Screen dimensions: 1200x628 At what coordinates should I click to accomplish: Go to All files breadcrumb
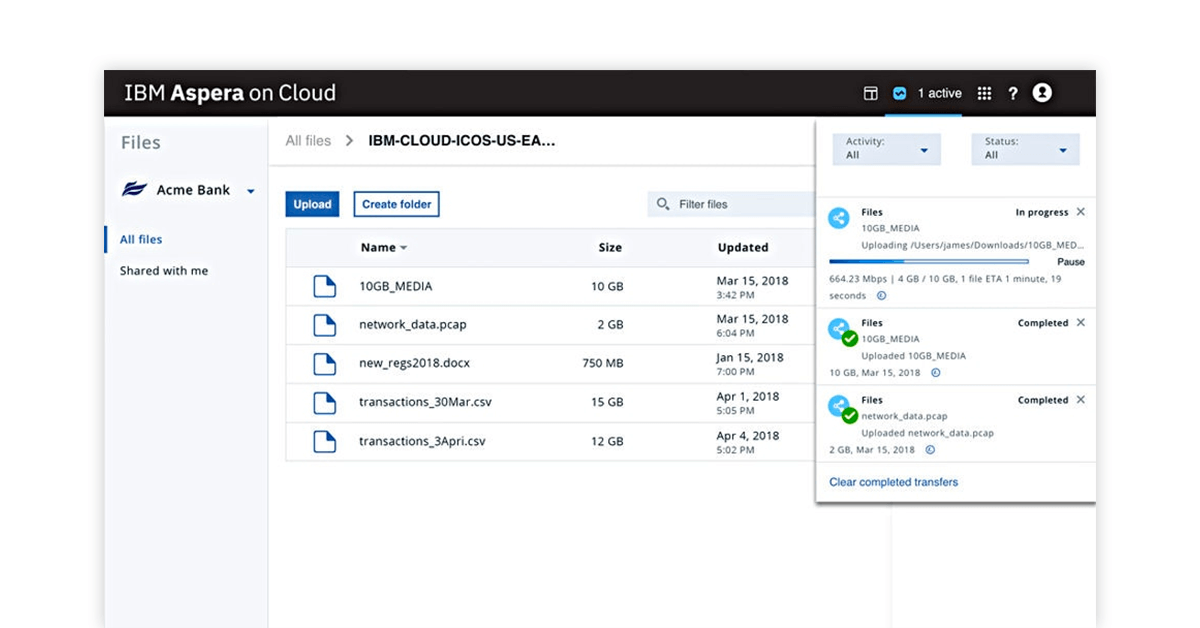pyautogui.click(x=308, y=141)
